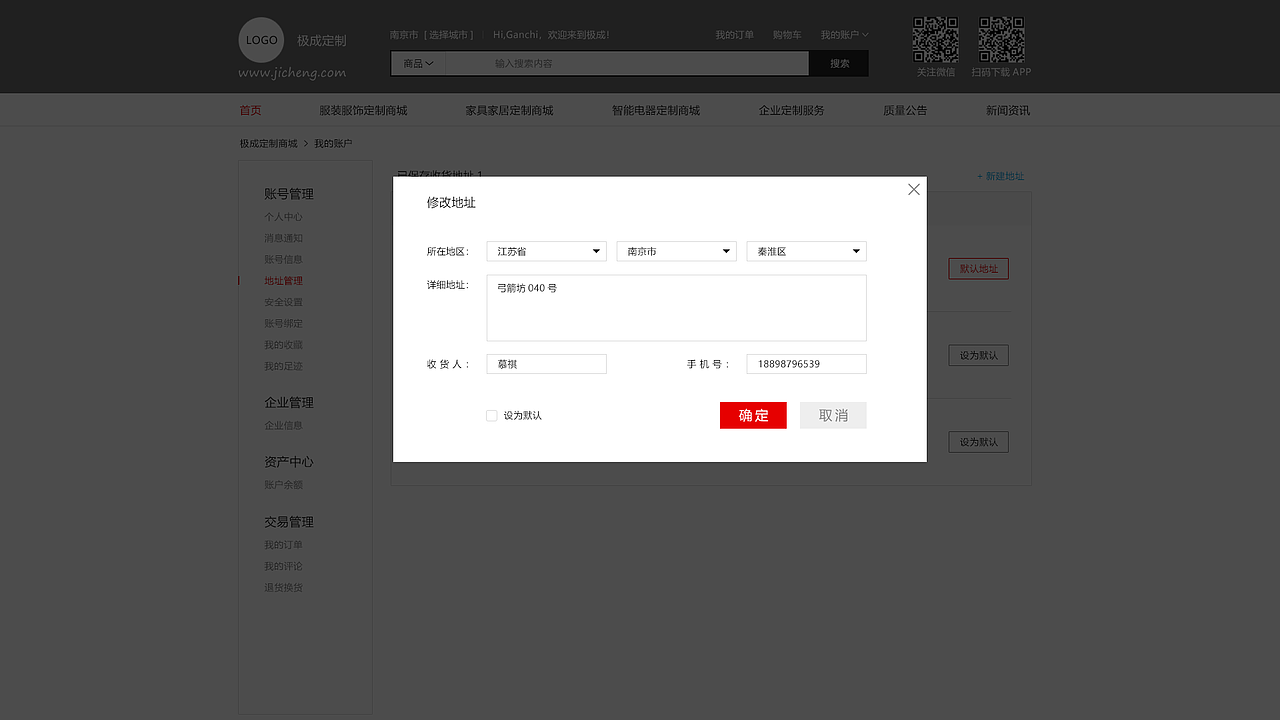Click the 关注微信 QR code
The width and height of the screenshot is (1280, 720).
935,38
